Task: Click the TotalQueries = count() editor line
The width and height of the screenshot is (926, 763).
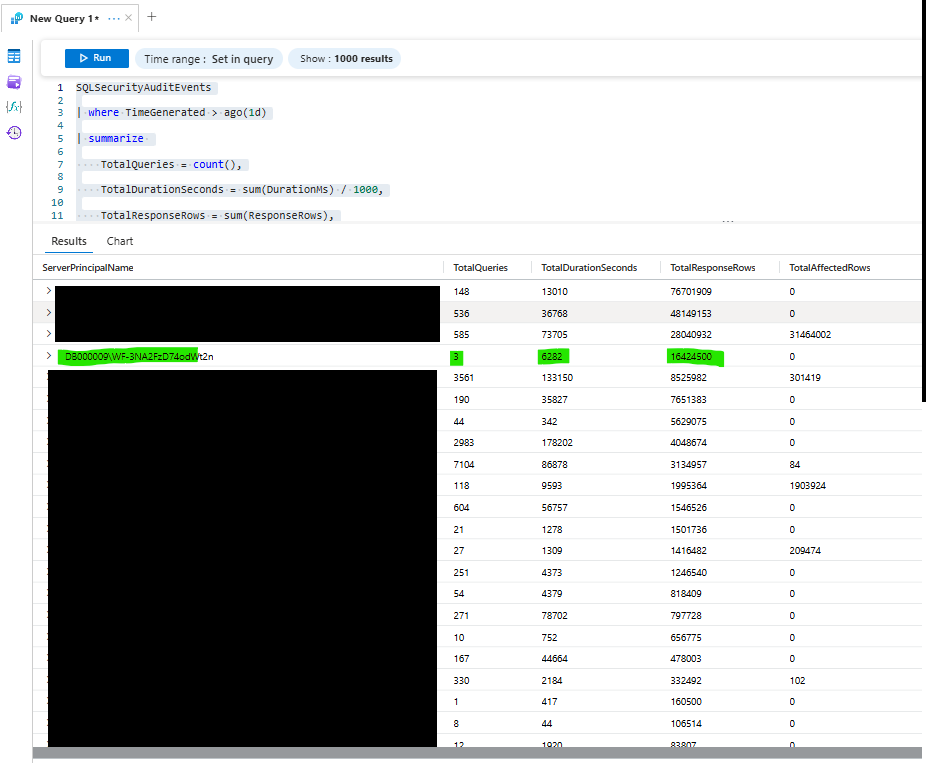Action: pyautogui.click(x=171, y=164)
